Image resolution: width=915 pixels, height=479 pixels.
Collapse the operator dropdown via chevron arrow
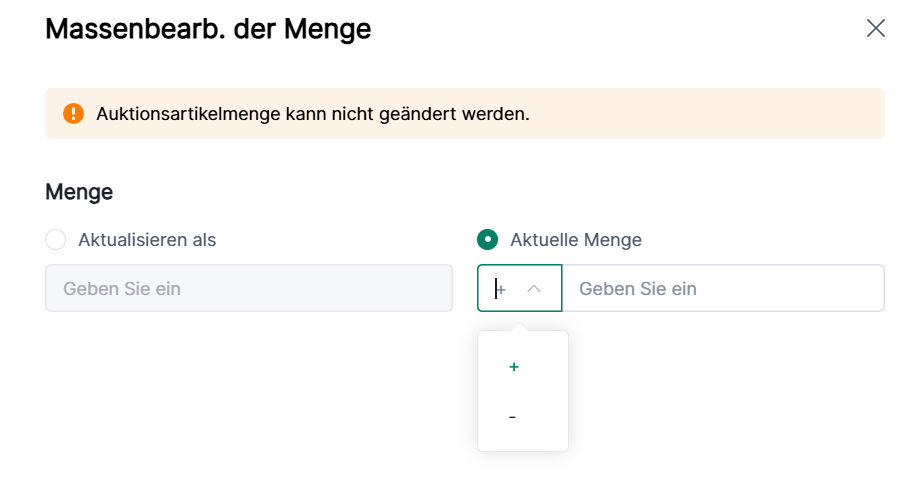tap(534, 288)
